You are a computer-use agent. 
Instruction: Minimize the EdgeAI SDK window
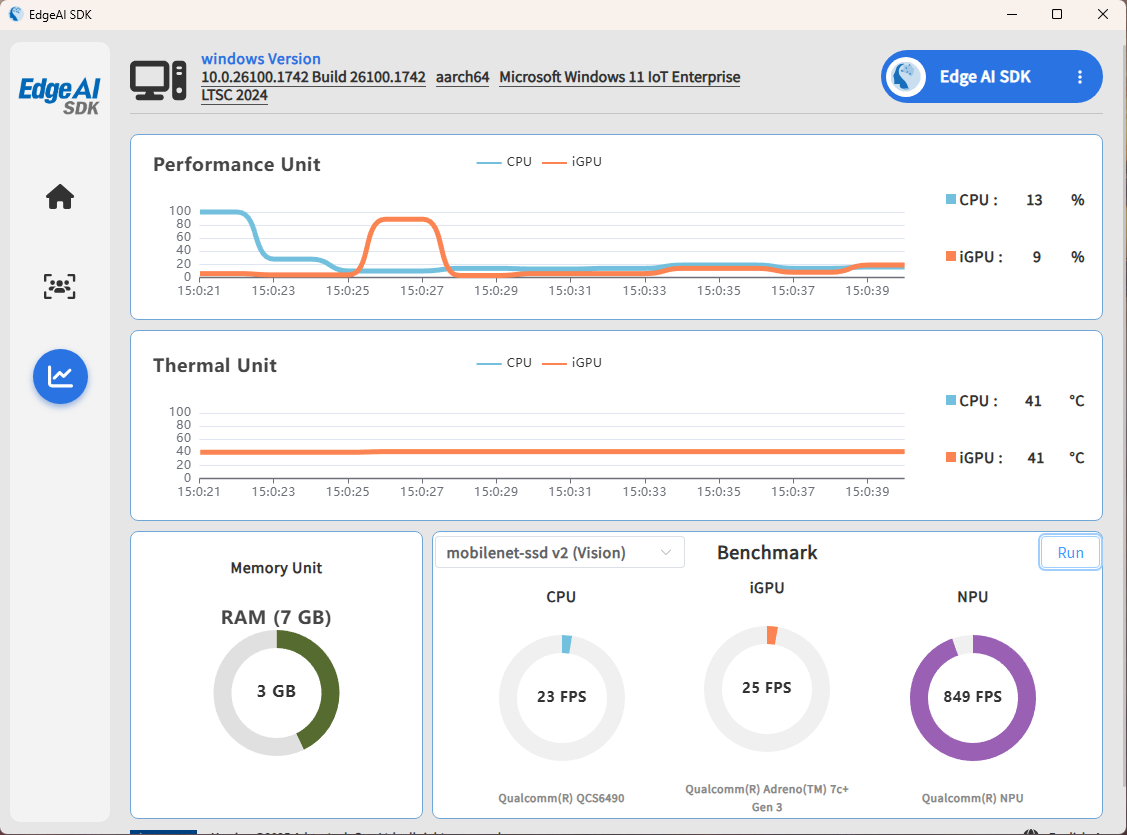pyautogui.click(x=1012, y=14)
